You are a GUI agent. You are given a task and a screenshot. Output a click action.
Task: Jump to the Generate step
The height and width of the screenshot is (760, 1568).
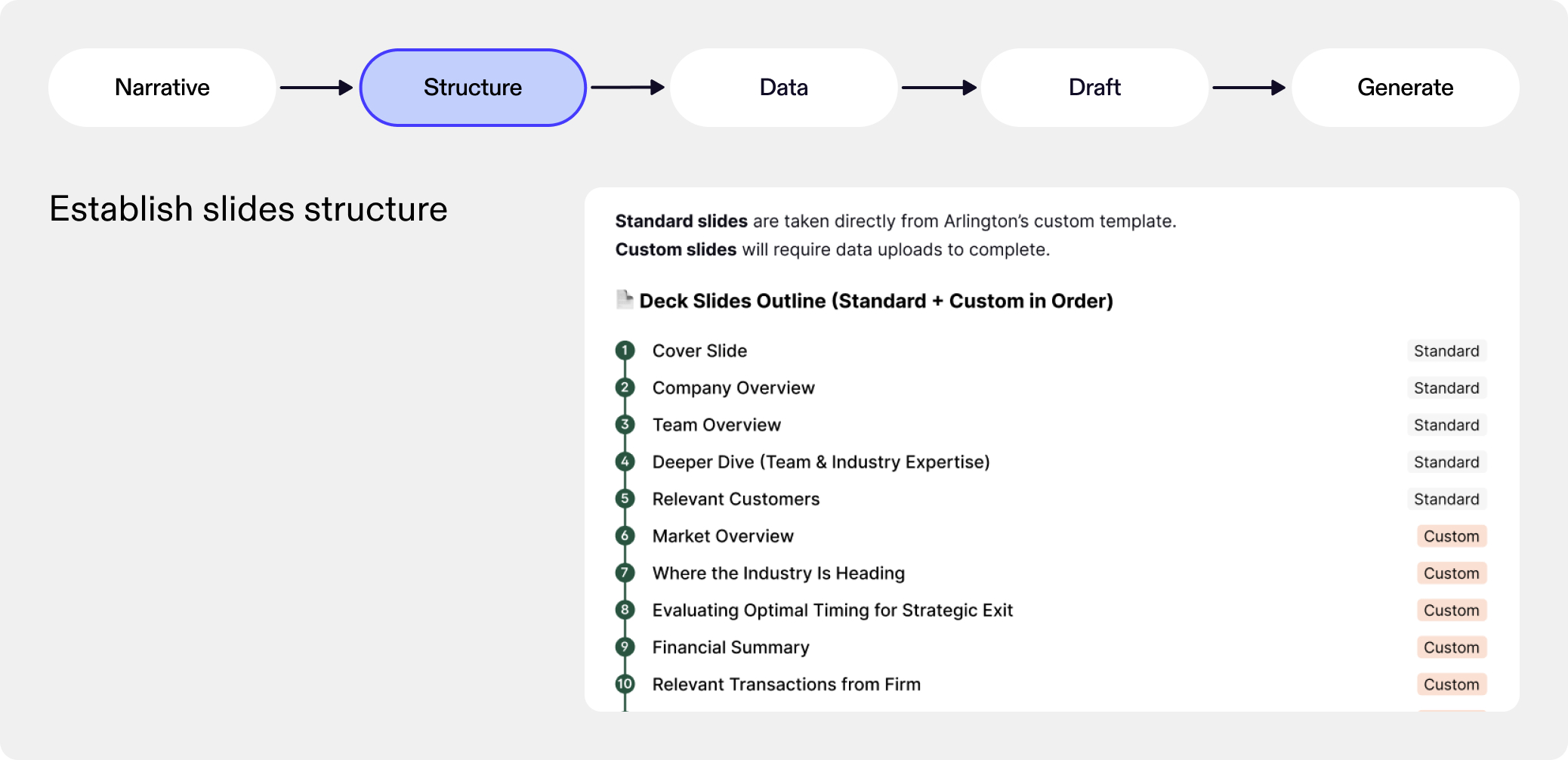click(x=1405, y=88)
